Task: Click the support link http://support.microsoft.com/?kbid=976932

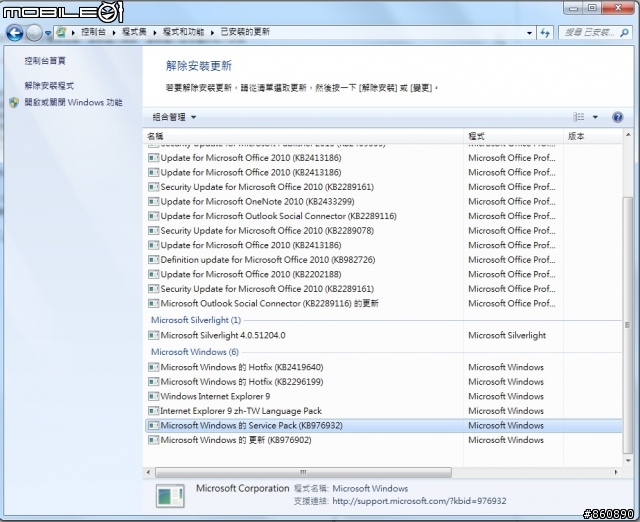Action: (x=419, y=501)
